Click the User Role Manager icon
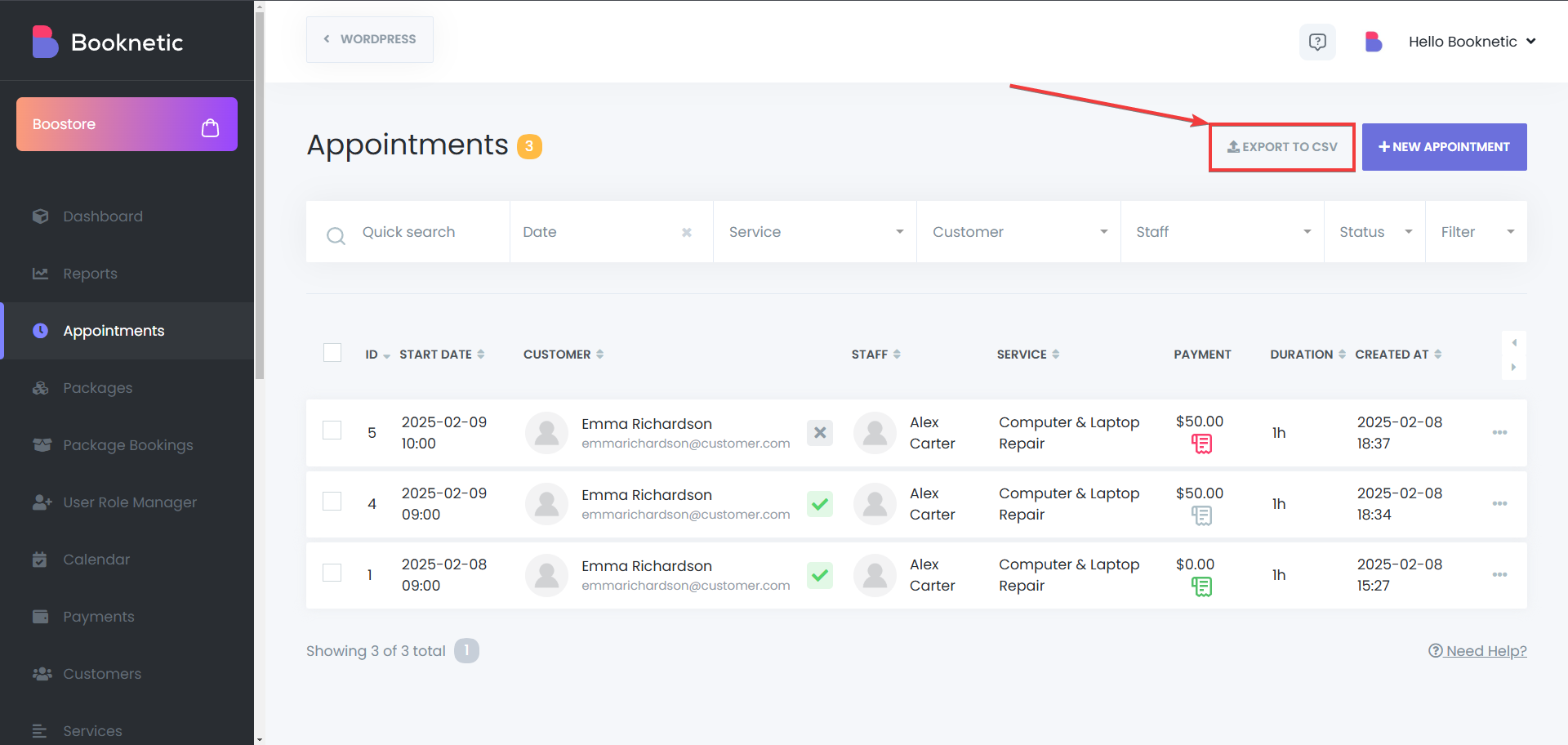The width and height of the screenshot is (1568, 745). pos(42,502)
